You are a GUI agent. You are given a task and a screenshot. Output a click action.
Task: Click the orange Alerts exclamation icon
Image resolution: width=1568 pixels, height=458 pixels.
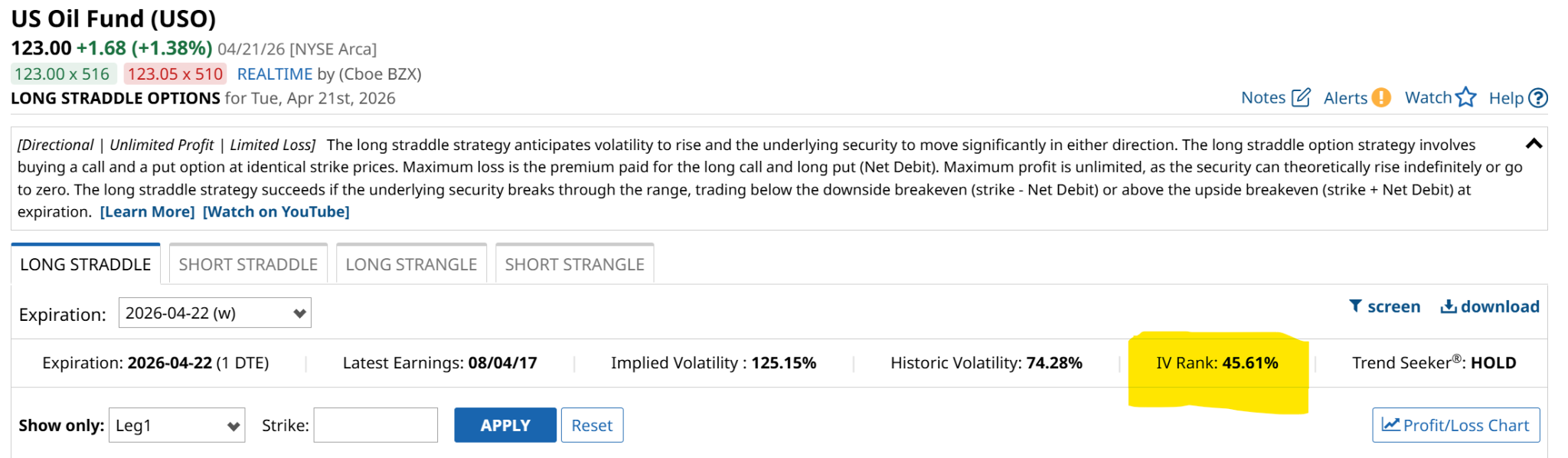click(1380, 98)
